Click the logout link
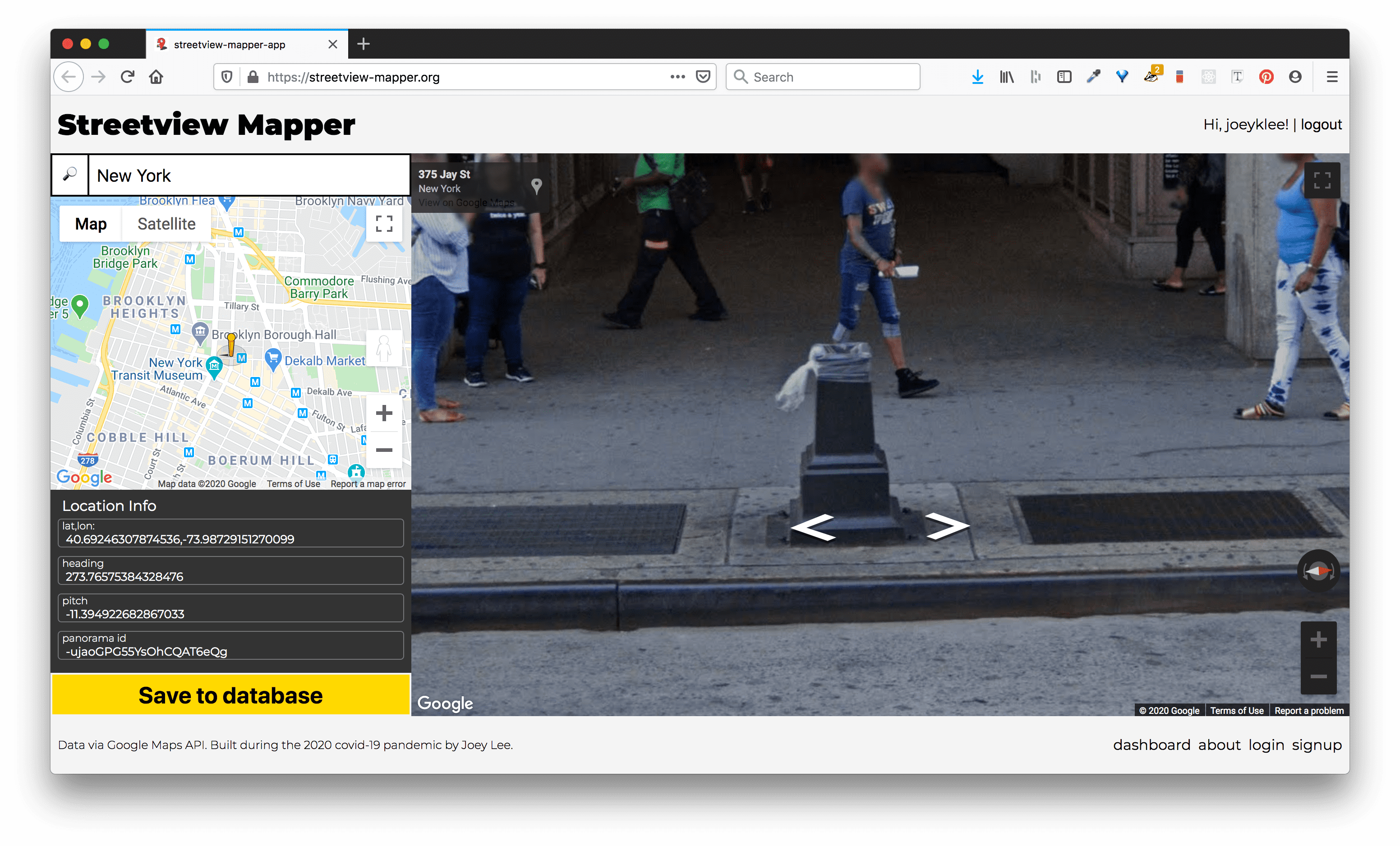The width and height of the screenshot is (1400, 846). point(1321,124)
